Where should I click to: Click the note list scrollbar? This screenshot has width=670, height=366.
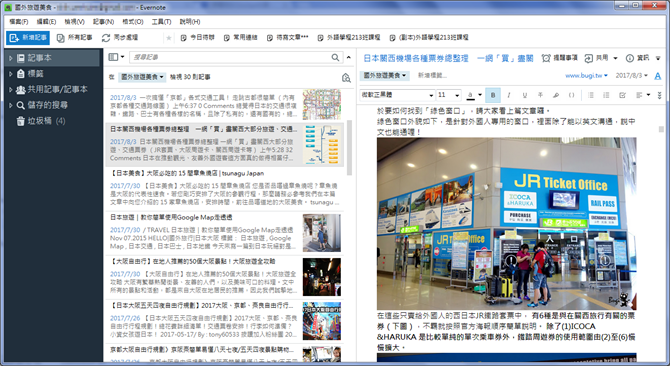[349, 148]
